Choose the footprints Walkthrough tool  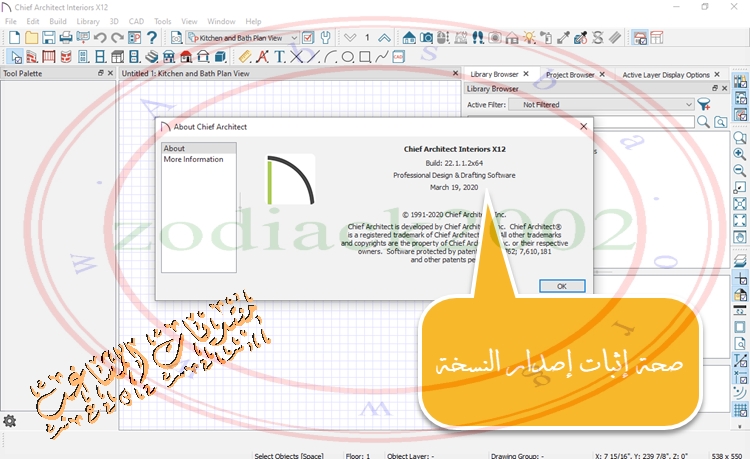click(x=478, y=37)
